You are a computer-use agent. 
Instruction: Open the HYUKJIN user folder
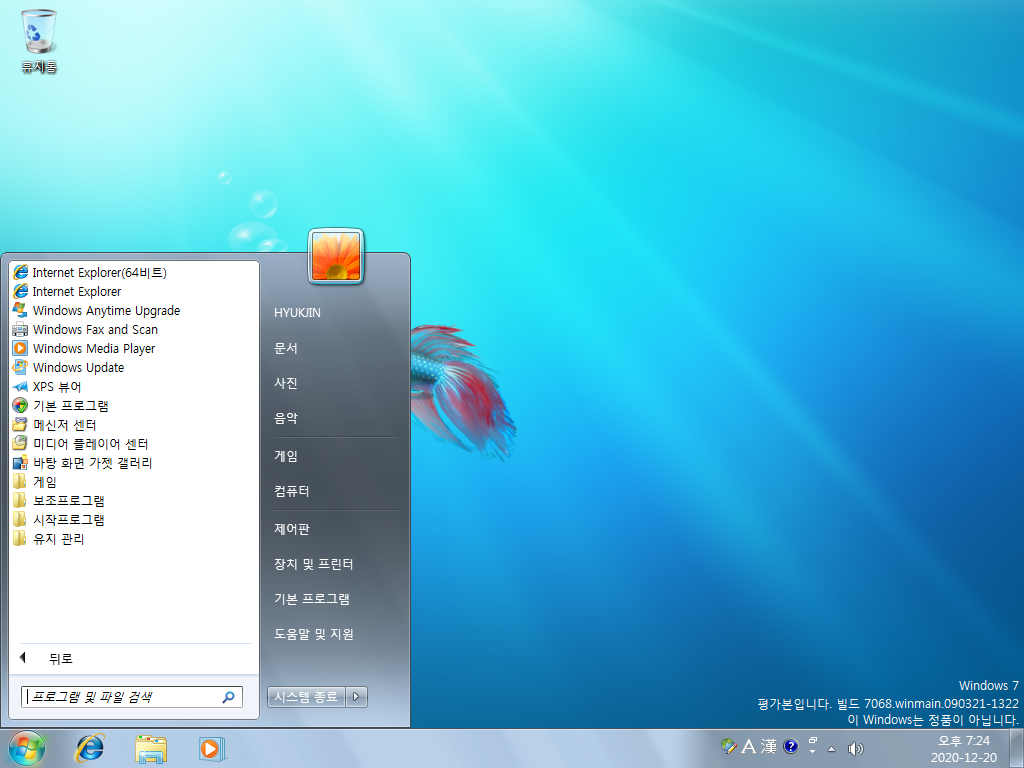click(297, 313)
